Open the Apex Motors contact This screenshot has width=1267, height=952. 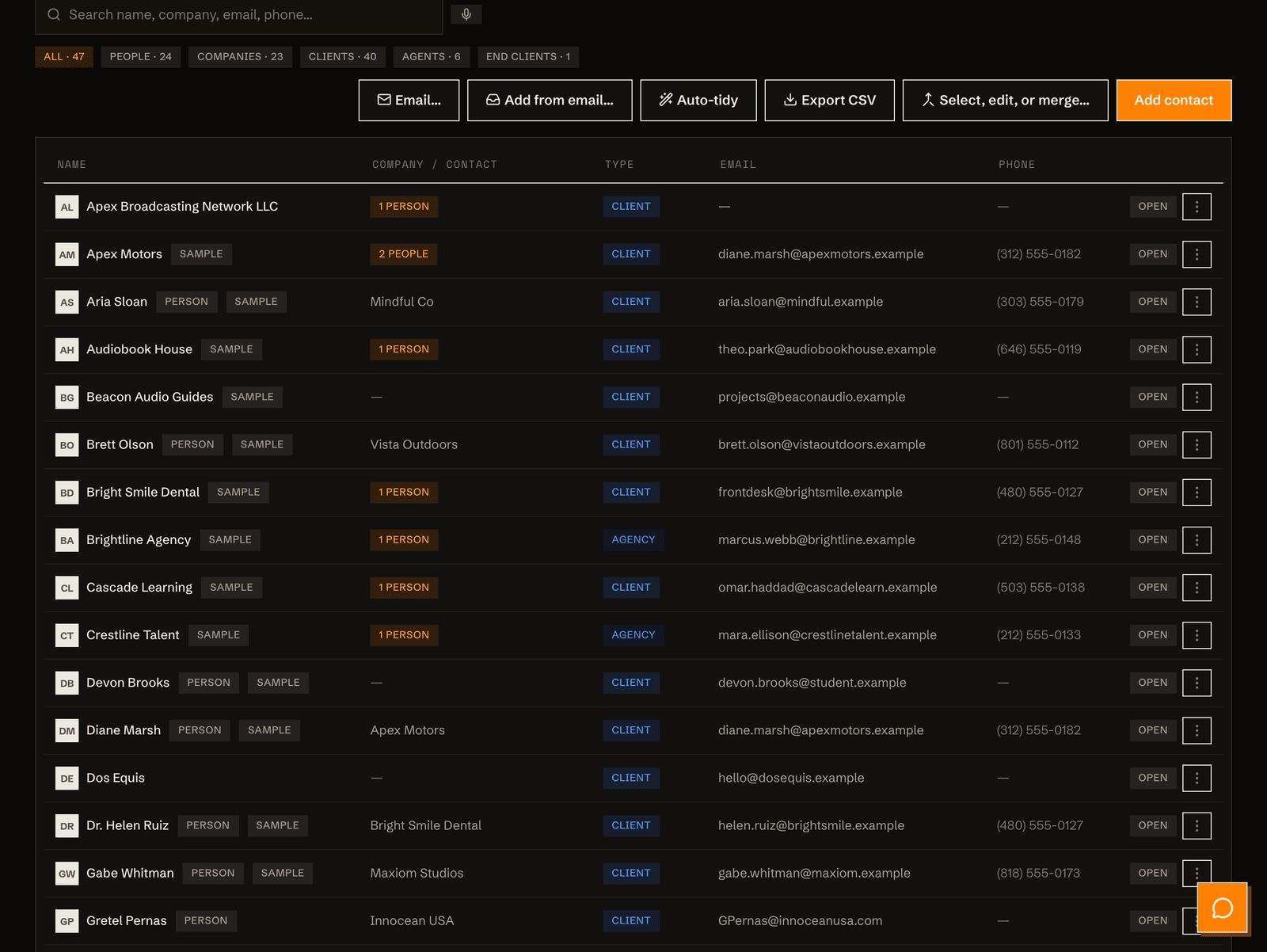1152,254
